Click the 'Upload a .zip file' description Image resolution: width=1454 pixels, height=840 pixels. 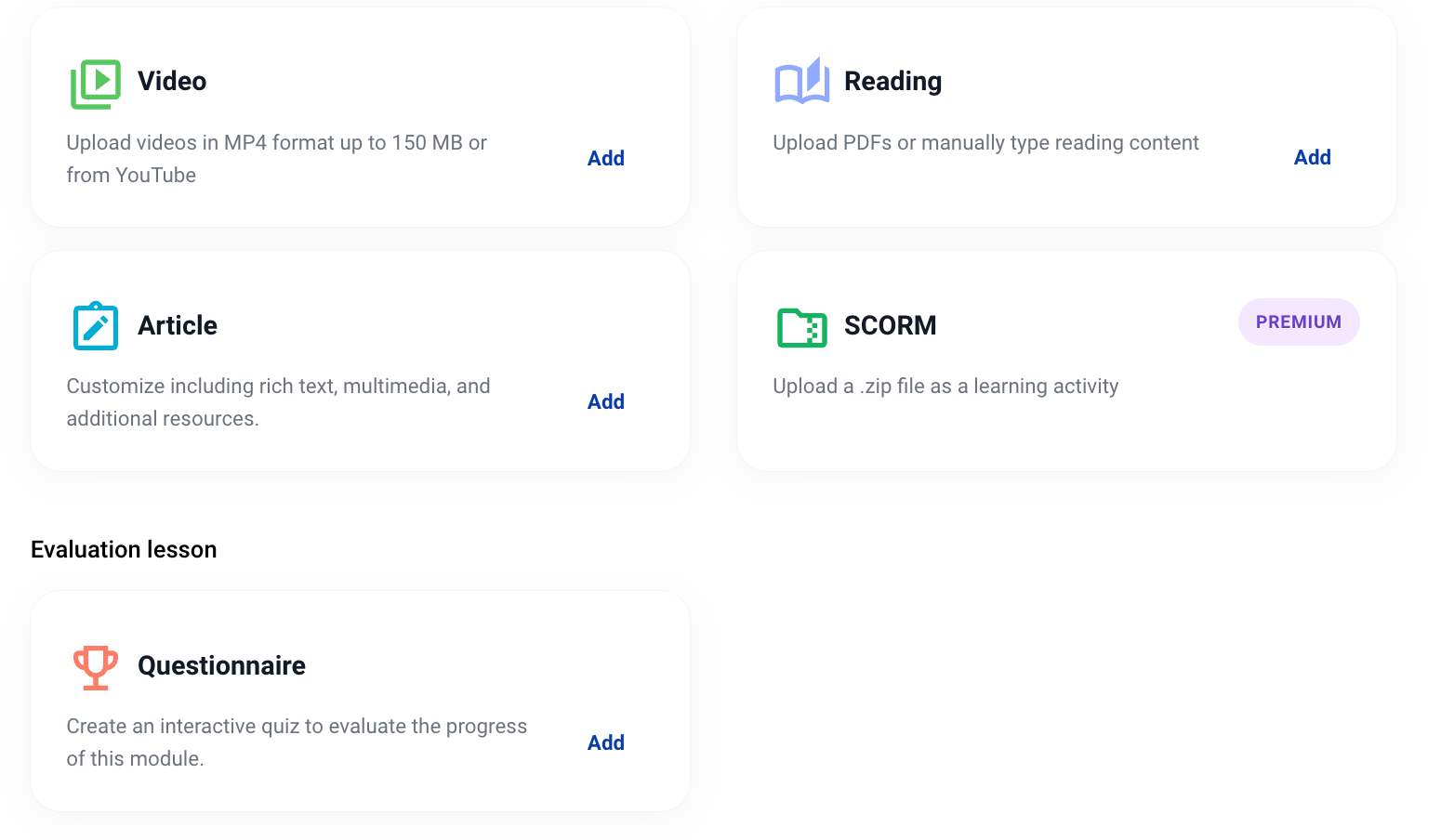pos(945,387)
